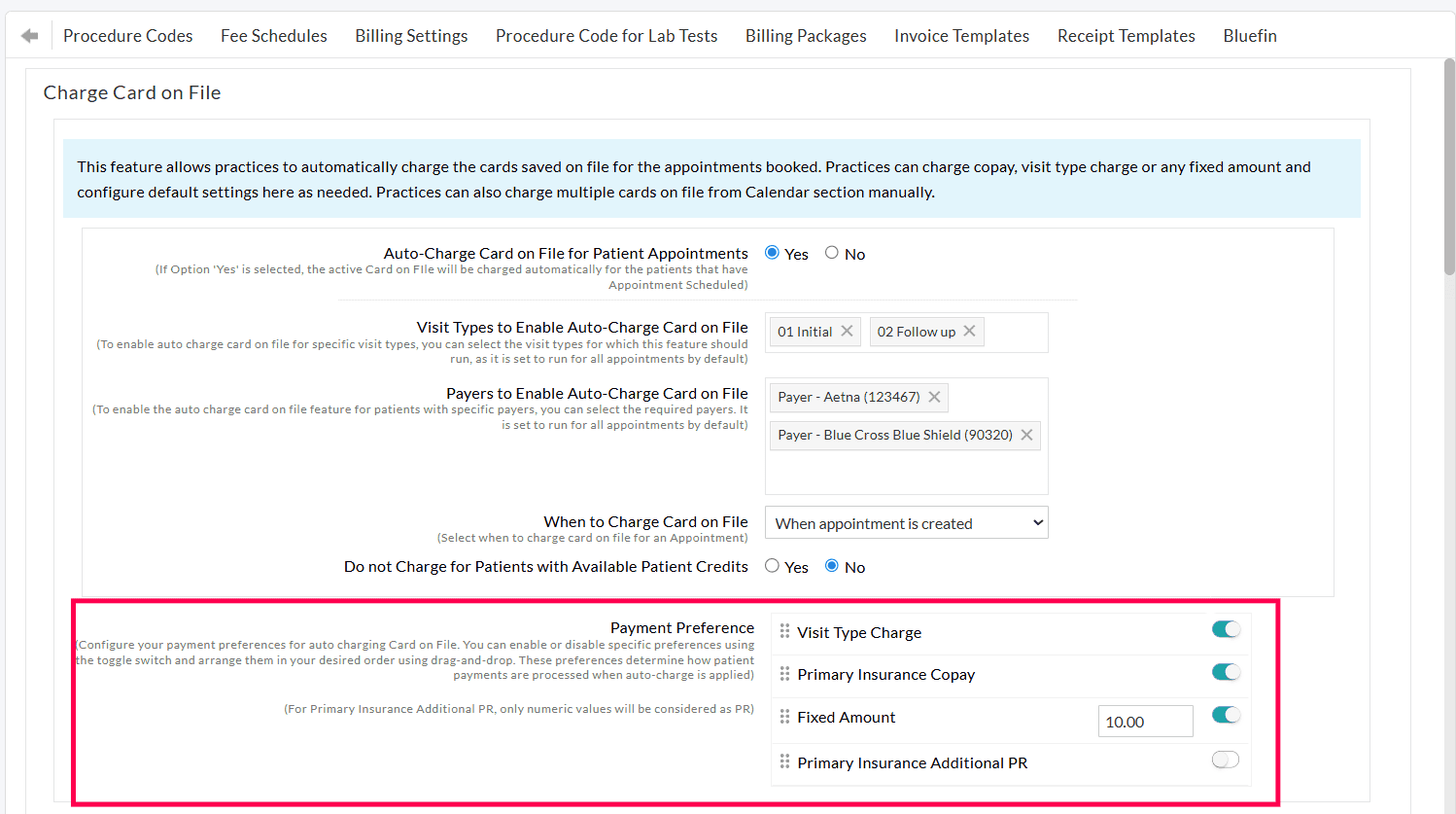This screenshot has width=1456, height=814.
Task: Disable the Fixed Amount toggle
Action: pos(1226,714)
